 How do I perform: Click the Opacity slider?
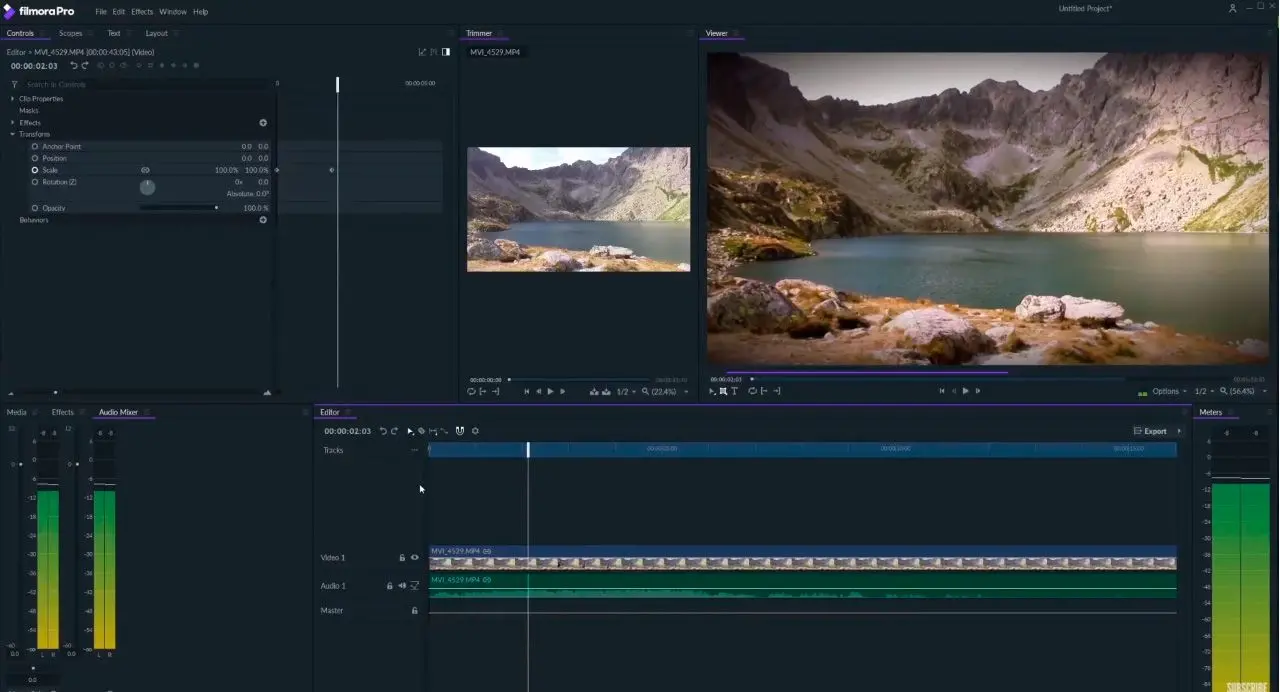coord(179,208)
